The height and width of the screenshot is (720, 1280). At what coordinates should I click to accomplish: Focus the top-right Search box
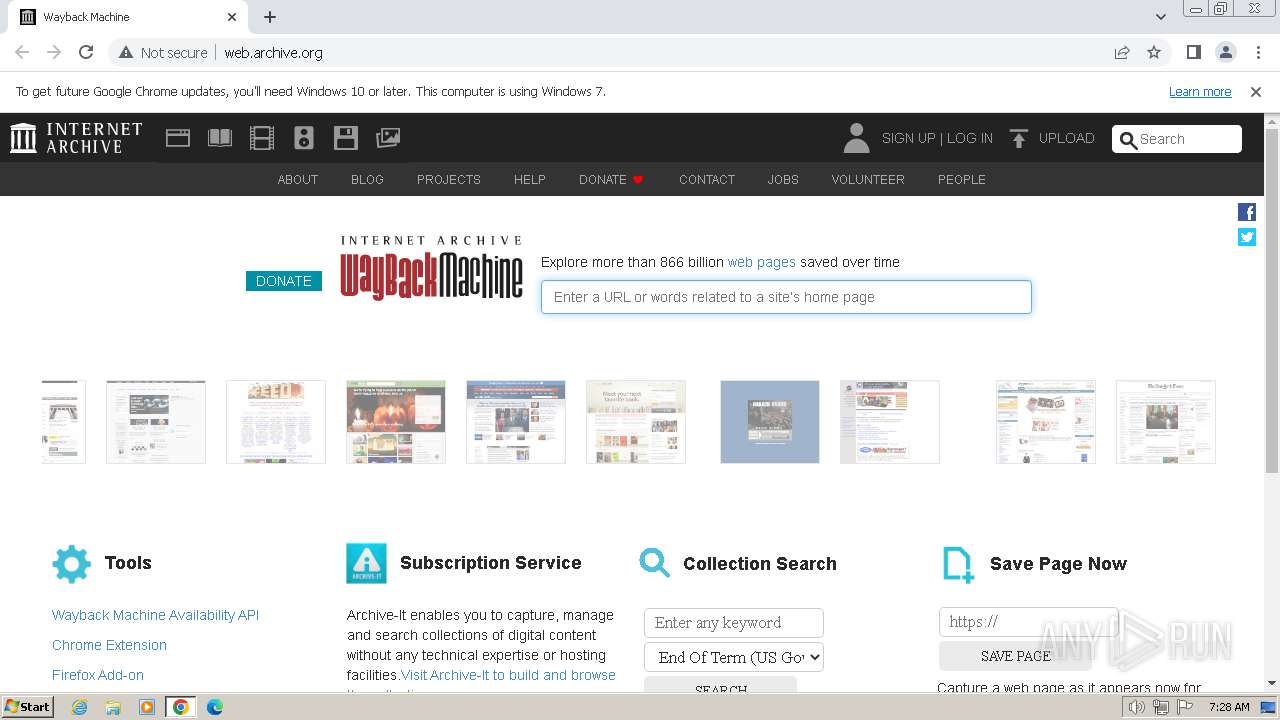coord(1177,139)
